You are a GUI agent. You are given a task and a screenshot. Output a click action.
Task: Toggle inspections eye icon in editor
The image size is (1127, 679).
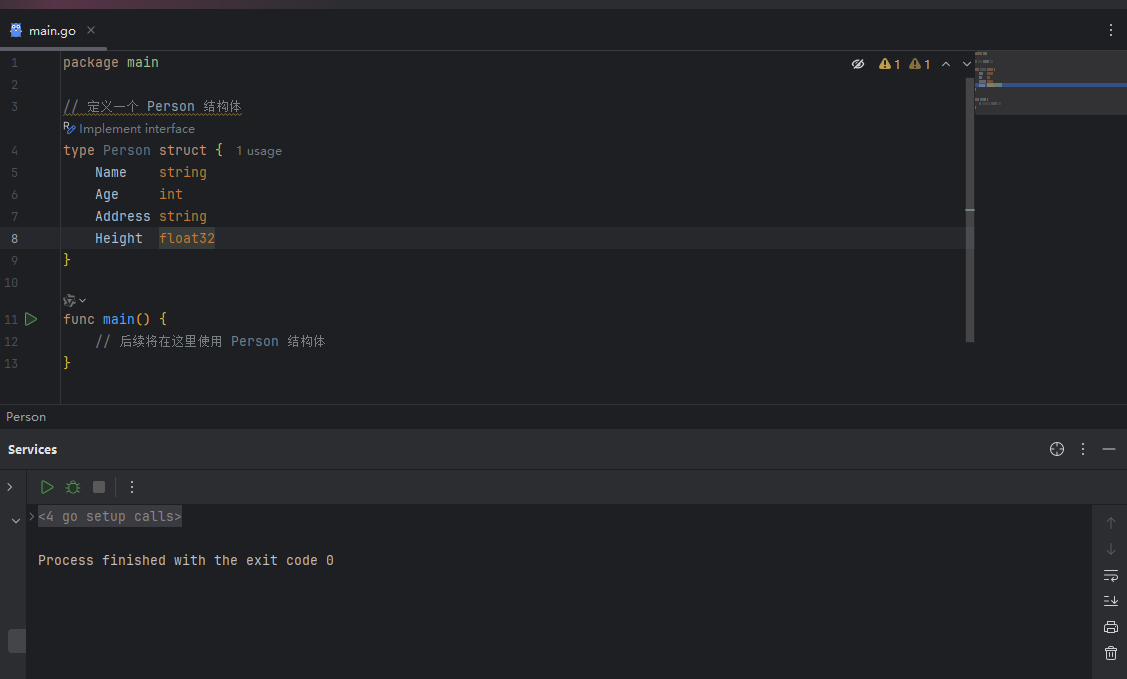tap(857, 64)
